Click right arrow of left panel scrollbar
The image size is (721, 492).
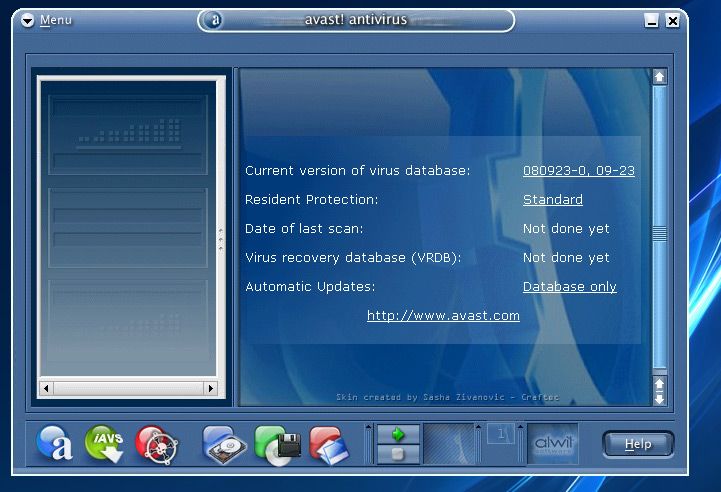211,389
